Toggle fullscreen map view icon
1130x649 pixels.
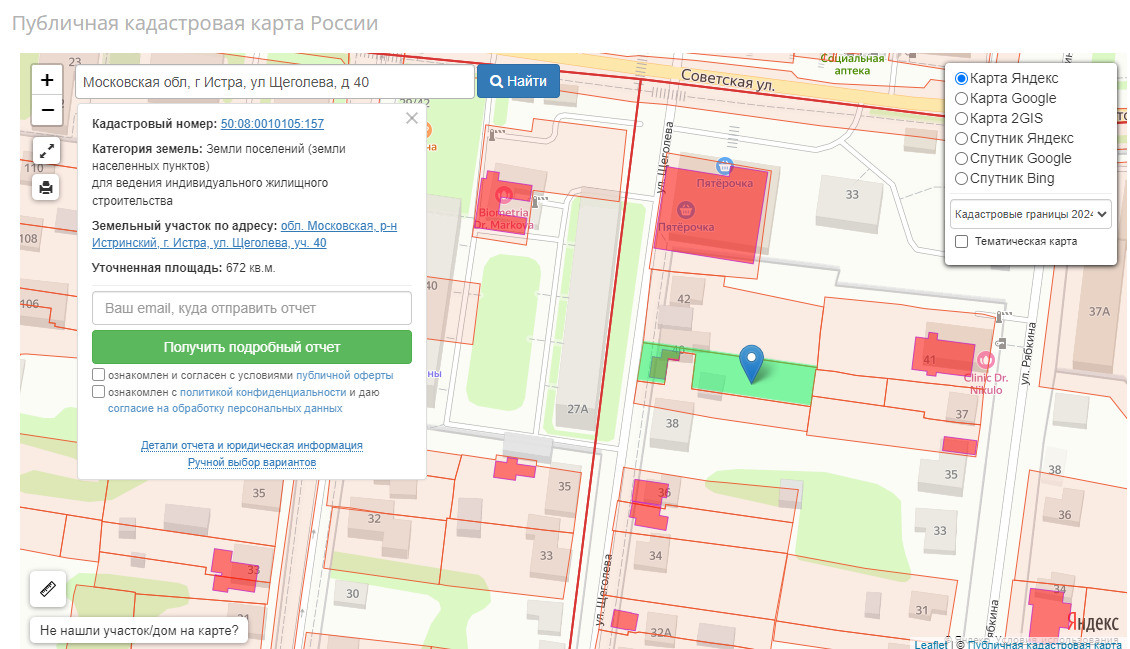[47, 151]
